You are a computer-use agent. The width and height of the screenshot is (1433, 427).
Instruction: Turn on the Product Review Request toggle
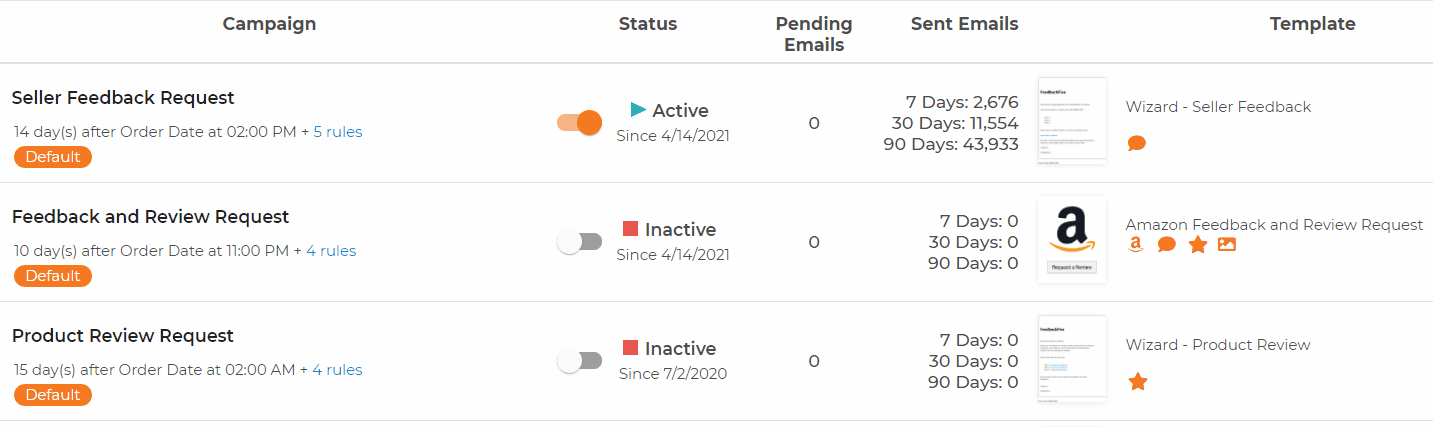[579, 361]
